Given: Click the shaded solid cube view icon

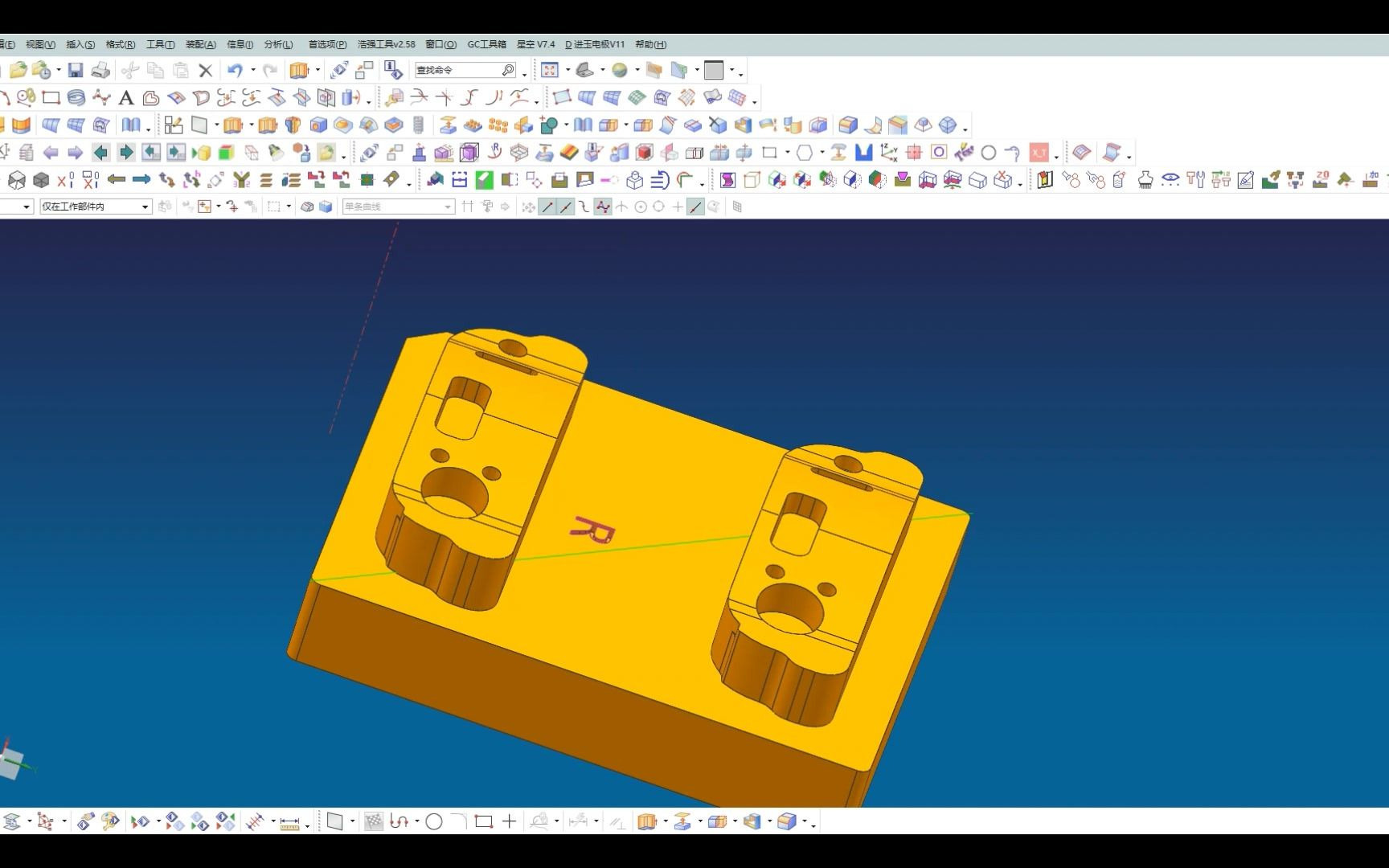Looking at the screenshot, I should tap(41, 180).
